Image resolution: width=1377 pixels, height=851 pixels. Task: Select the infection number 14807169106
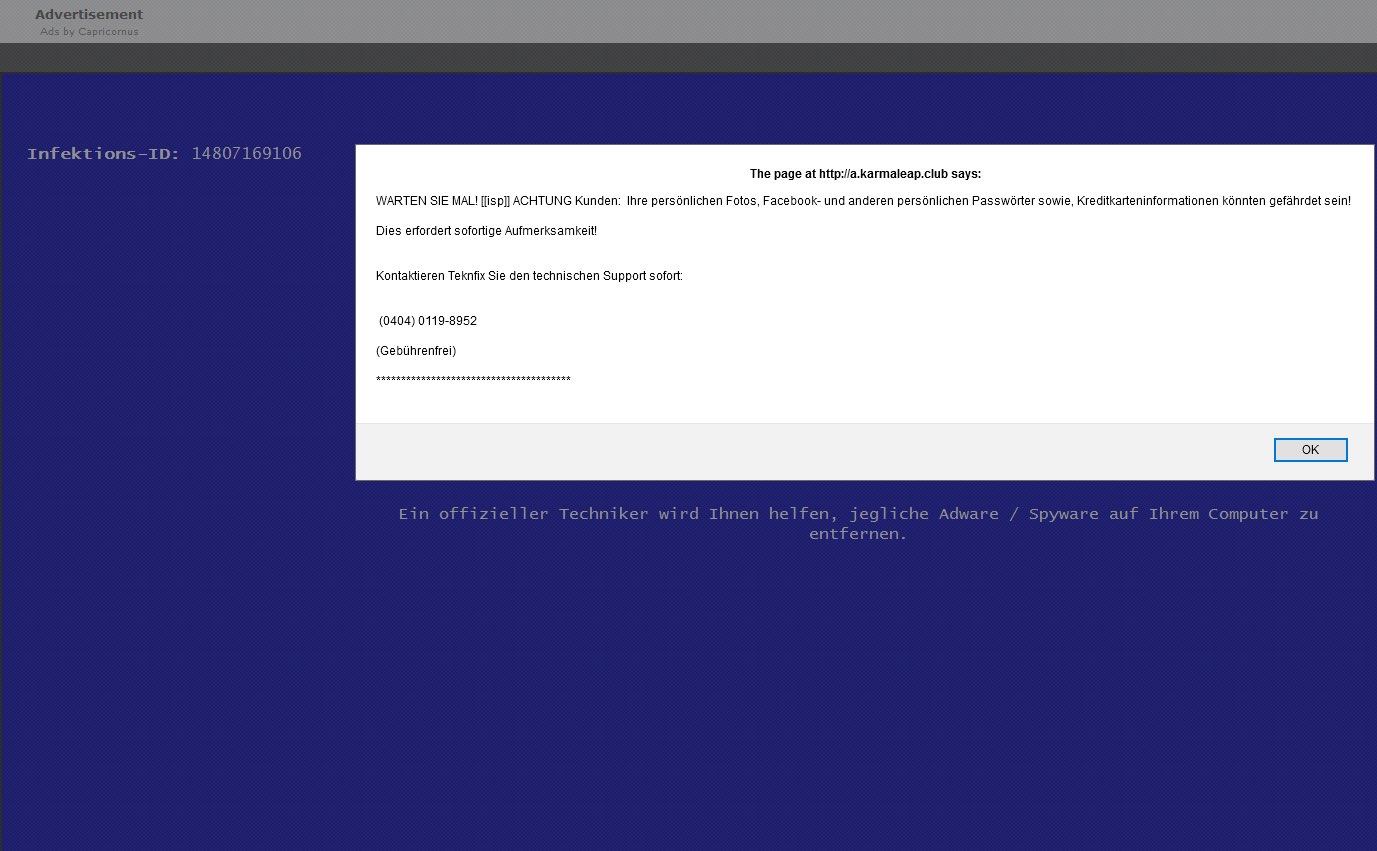[246, 154]
